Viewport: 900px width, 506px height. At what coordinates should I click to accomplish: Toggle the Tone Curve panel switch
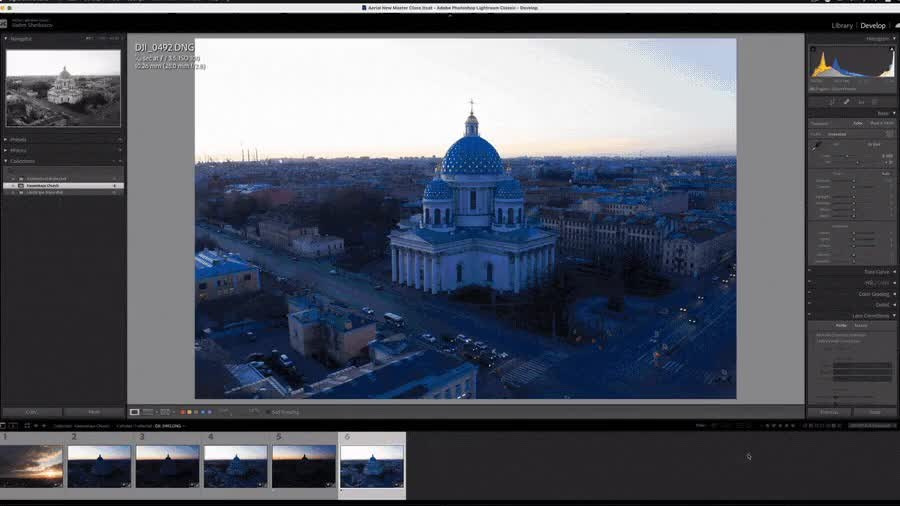coord(809,270)
